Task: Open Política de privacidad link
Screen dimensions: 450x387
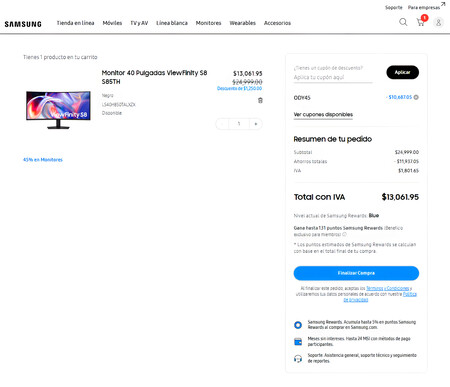Action: coord(380,297)
